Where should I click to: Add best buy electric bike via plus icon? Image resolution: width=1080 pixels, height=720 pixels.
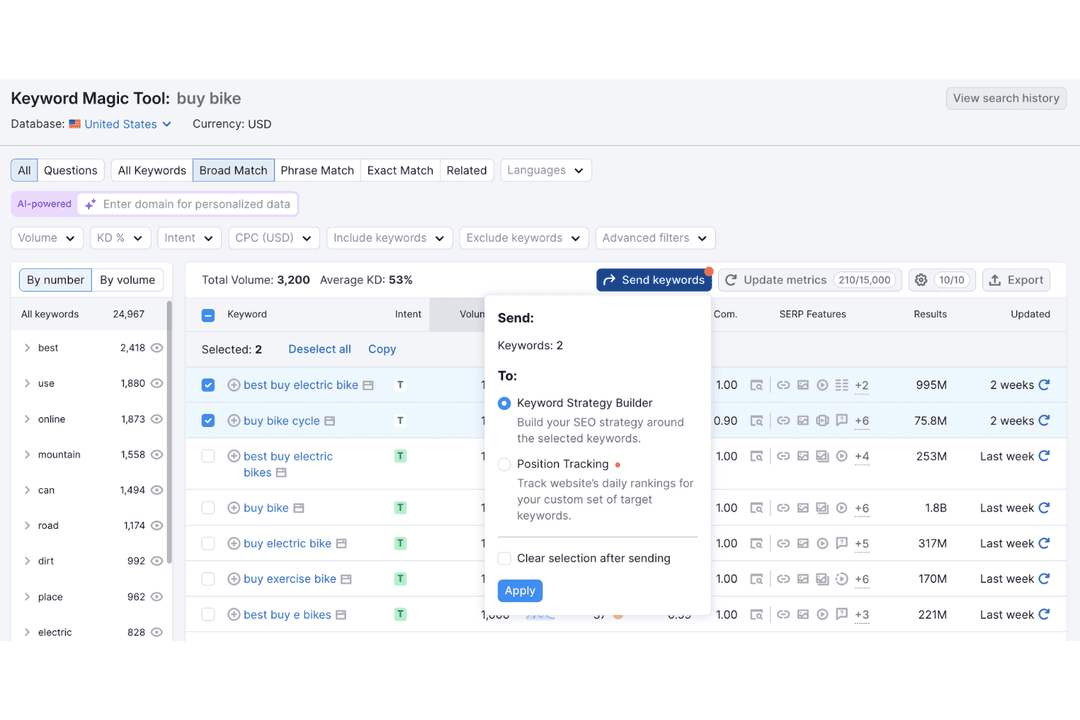233,385
